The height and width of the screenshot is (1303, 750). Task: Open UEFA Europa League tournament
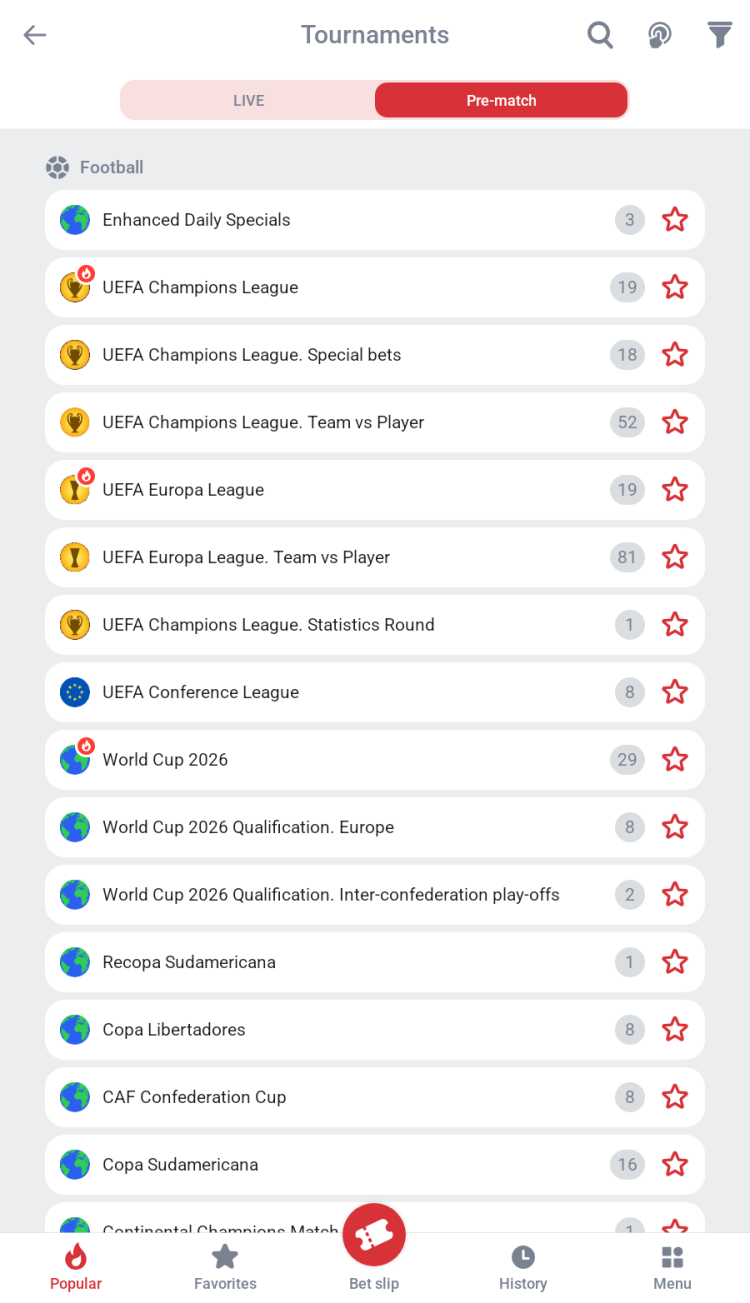point(300,490)
